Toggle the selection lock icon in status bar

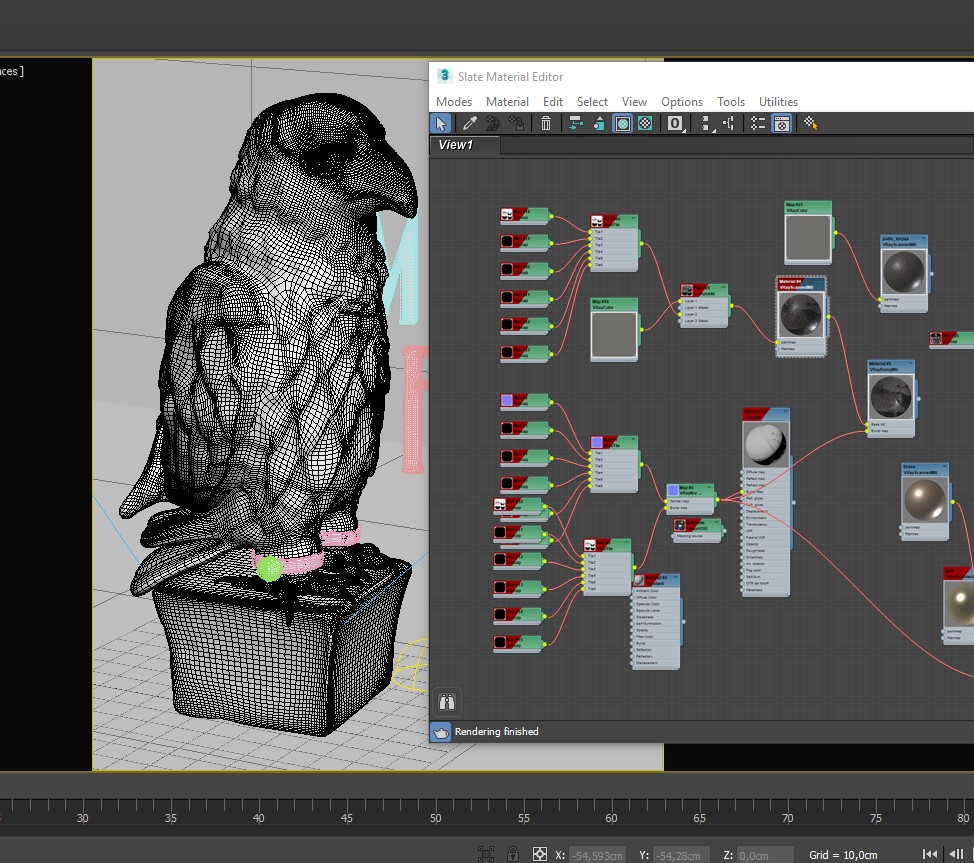point(513,854)
